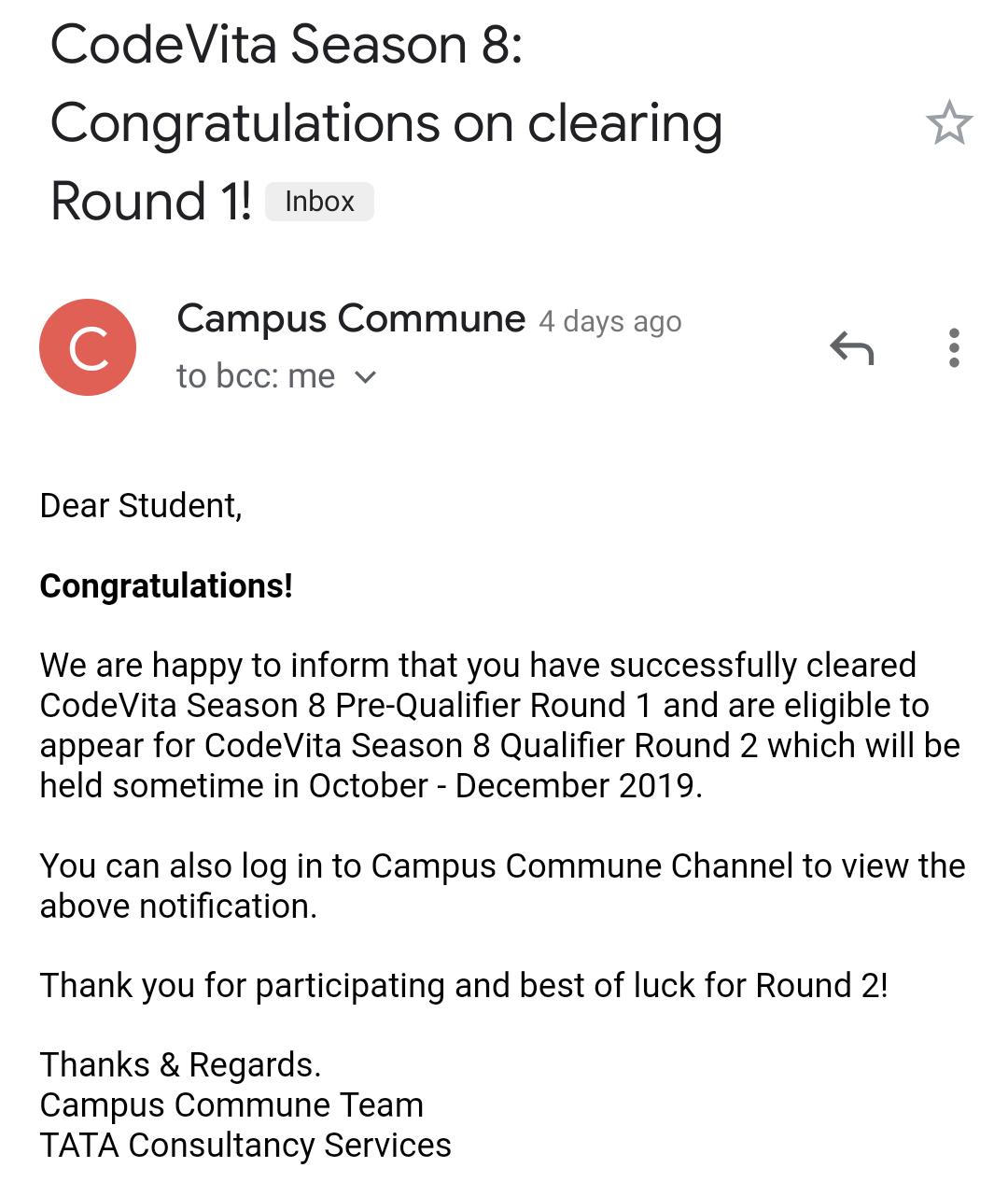Reply to Campus Commune using the arrow icon
Screen dimensions: 1008x1196
click(x=851, y=348)
